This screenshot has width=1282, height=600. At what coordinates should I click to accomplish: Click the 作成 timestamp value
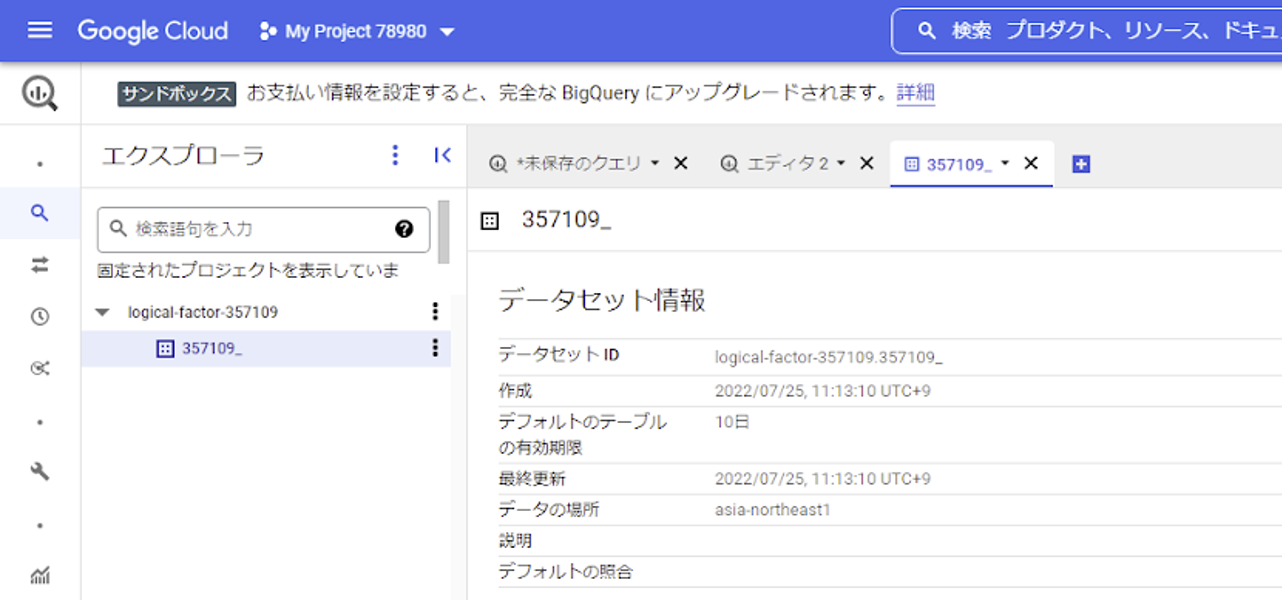[823, 391]
